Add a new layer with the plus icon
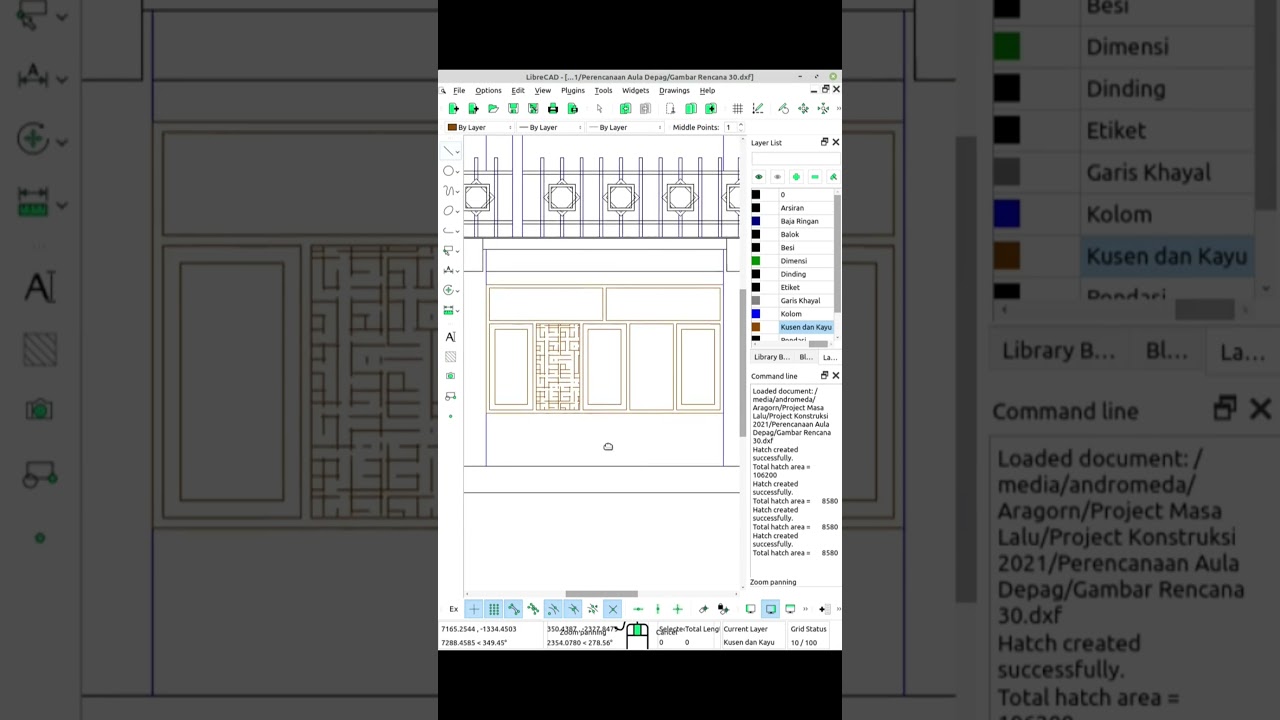The width and height of the screenshot is (1280, 720). point(796,177)
